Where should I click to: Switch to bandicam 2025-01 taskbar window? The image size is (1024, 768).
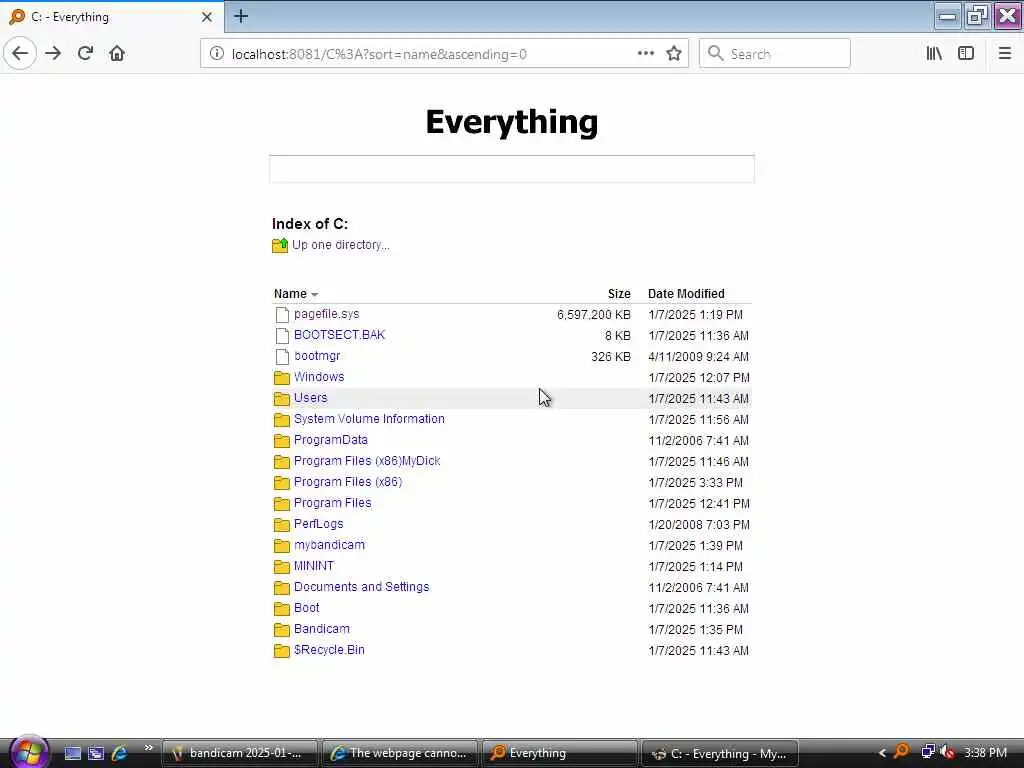[x=239, y=753]
